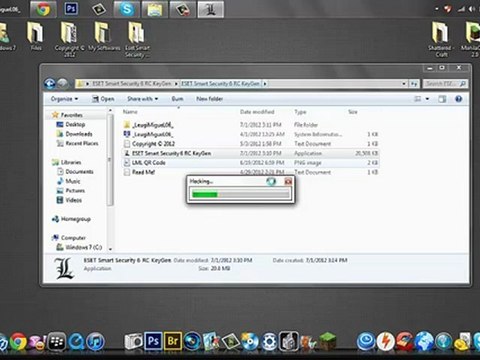Image resolution: width=480 pixels, height=360 pixels.
Task: Expand the address bar history dropdown
Action: point(404,84)
